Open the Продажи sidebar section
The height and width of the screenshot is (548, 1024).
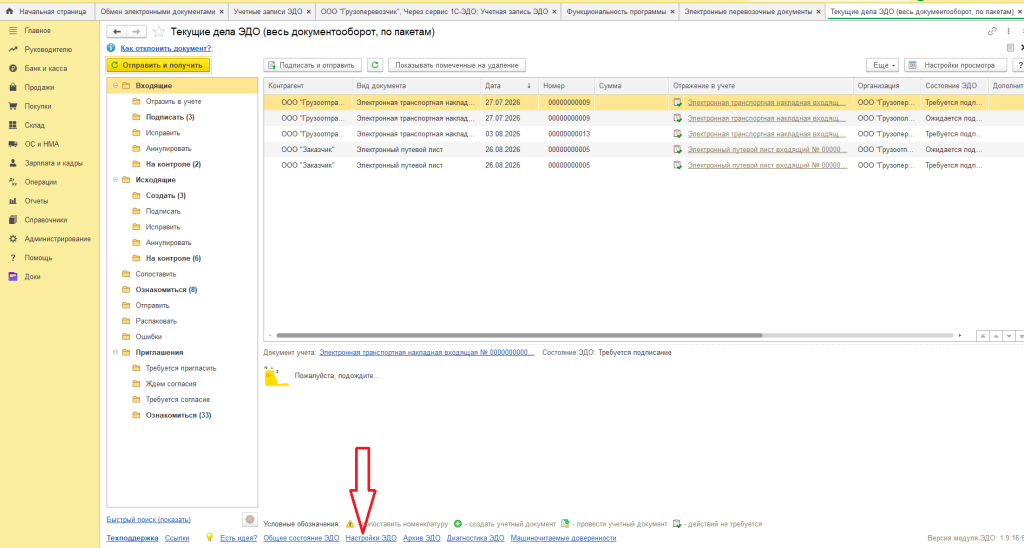click(39, 88)
